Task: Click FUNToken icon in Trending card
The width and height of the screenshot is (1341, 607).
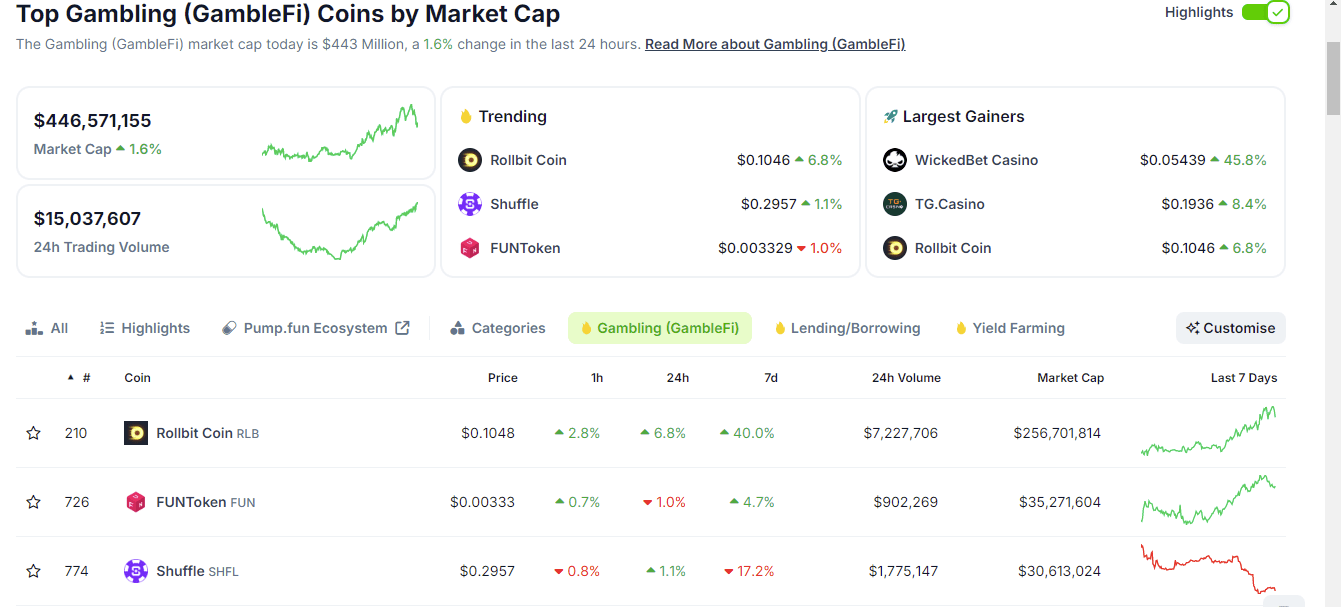Action: pos(470,248)
